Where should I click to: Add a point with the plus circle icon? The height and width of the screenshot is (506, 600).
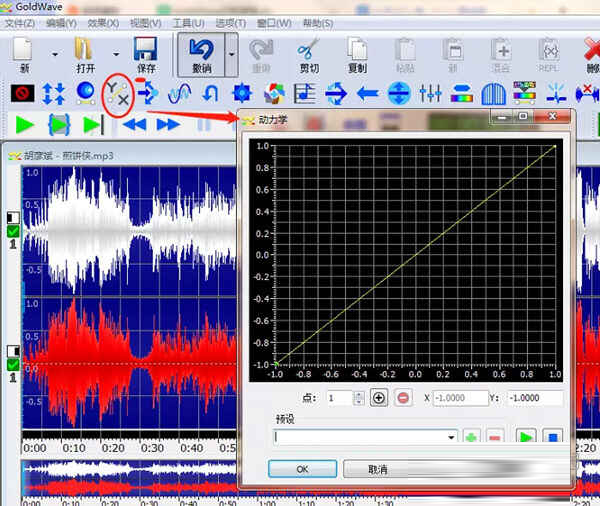(379, 398)
